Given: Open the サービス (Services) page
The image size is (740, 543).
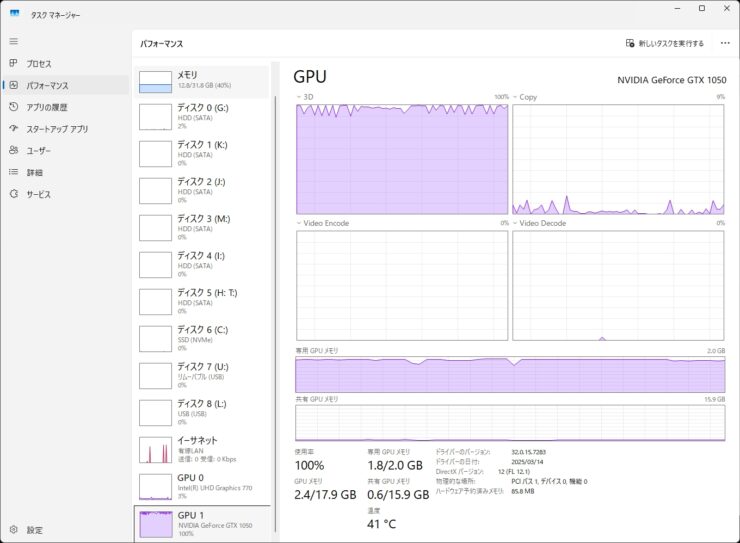Looking at the screenshot, I should [x=38, y=194].
